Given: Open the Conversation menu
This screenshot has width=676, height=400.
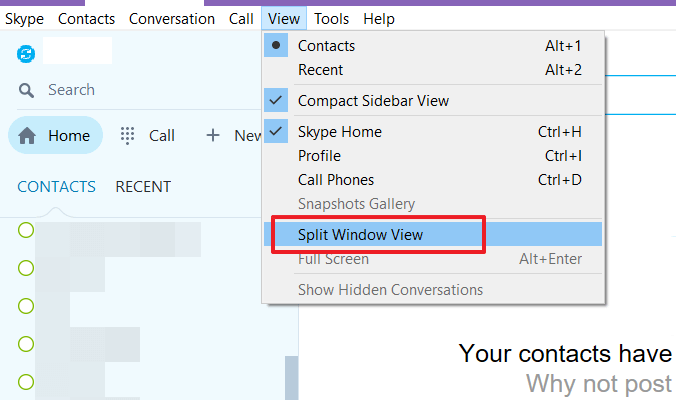Looking at the screenshot, I should pyautogui.click(x=172, y=19).
